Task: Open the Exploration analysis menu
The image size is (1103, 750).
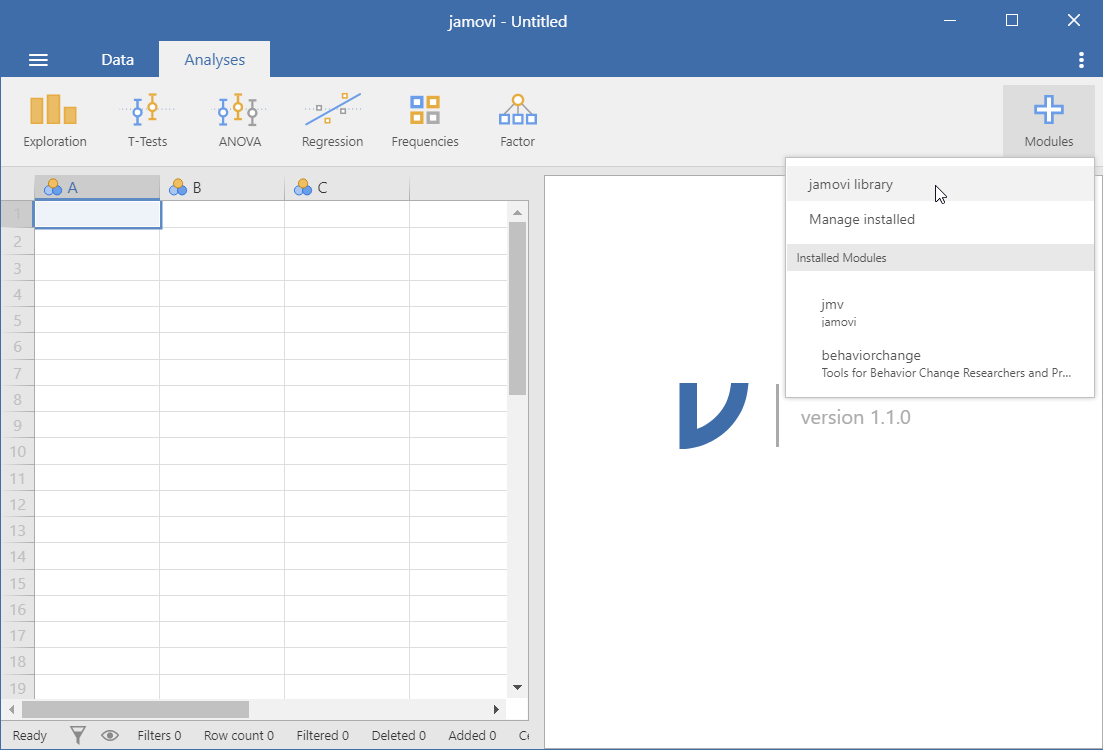Action: pos(55,121)
